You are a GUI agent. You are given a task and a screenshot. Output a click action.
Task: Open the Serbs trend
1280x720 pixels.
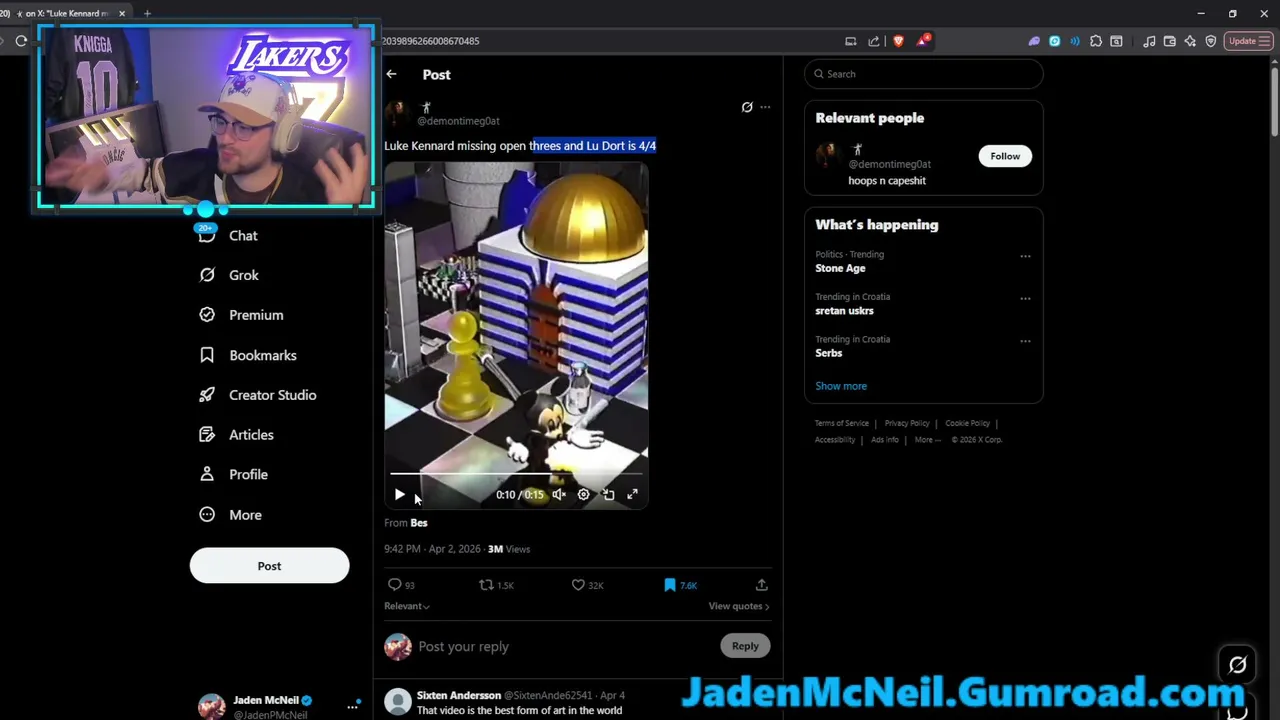(829, 353)
